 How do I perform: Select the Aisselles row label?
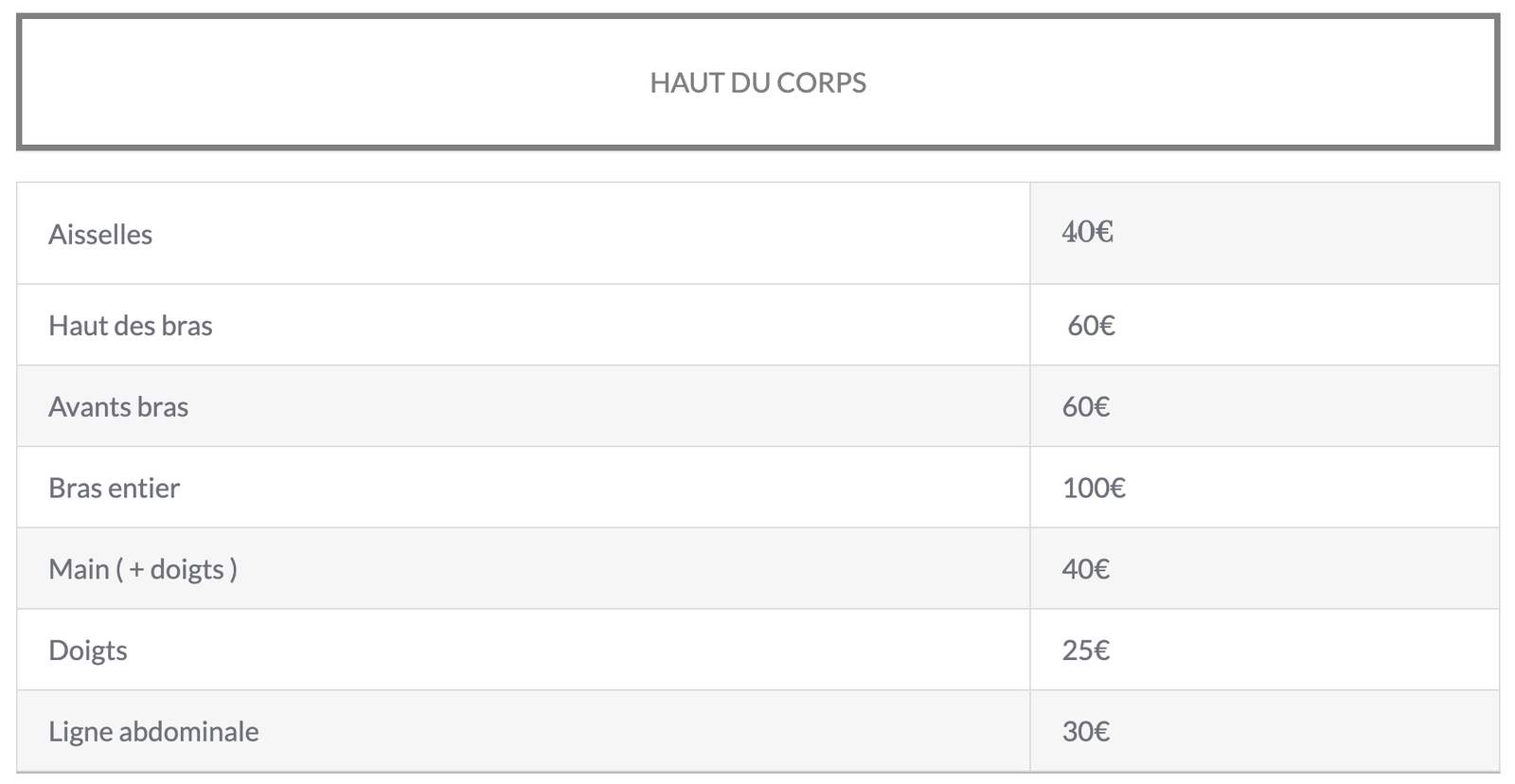point(100,234)
